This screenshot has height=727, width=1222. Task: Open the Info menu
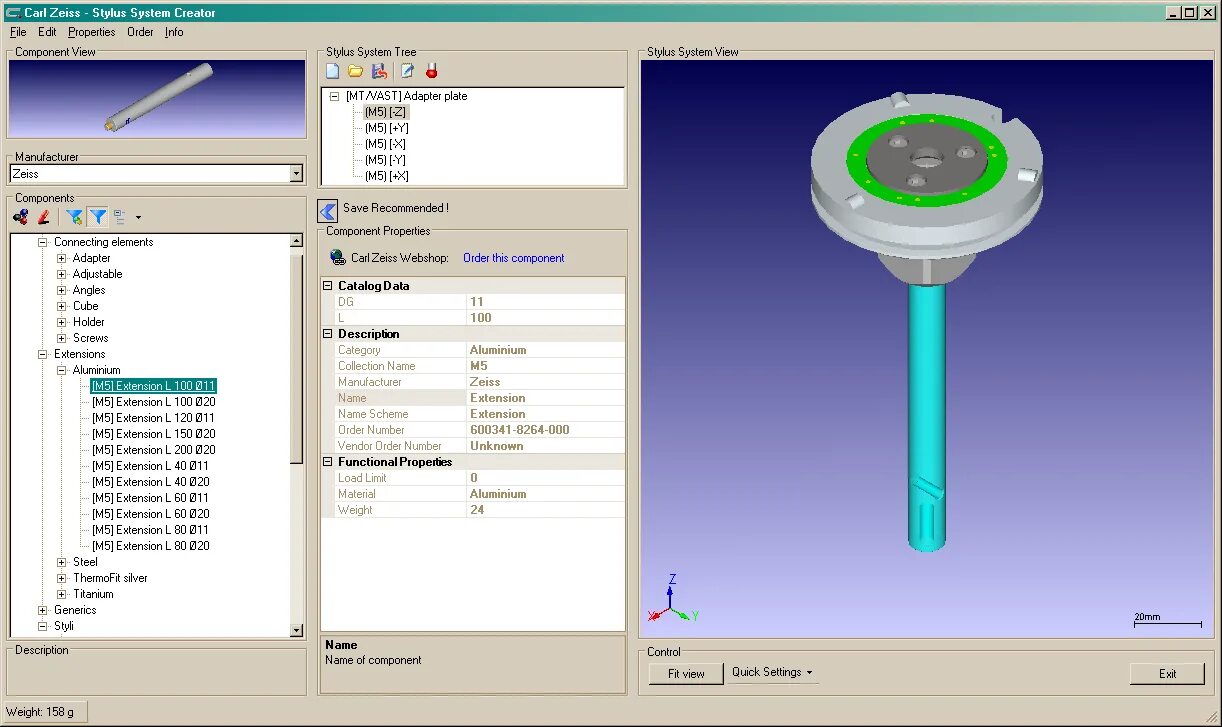pos(174,32)
